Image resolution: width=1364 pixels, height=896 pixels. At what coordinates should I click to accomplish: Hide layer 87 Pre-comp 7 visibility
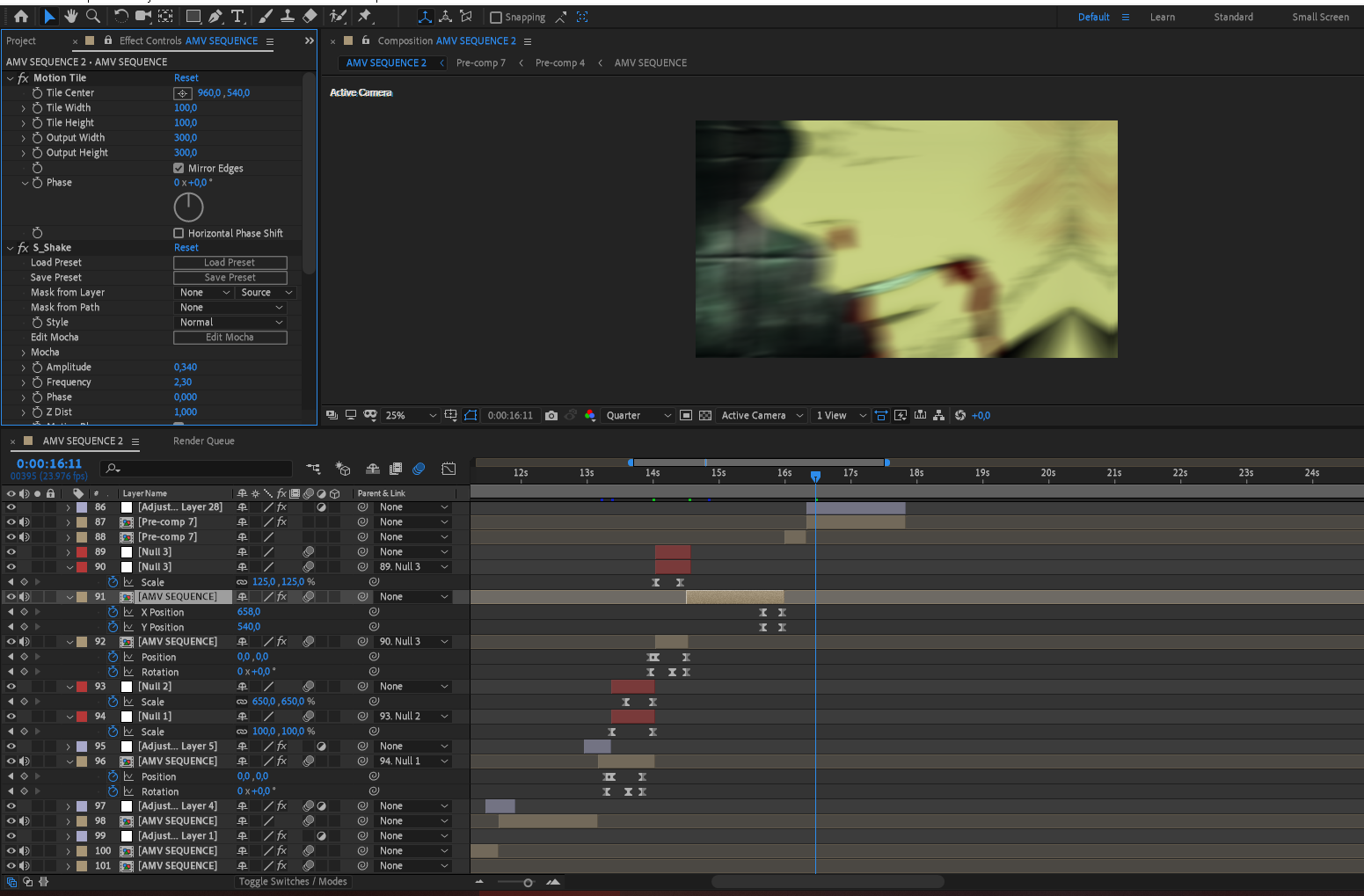click(11, 522)
